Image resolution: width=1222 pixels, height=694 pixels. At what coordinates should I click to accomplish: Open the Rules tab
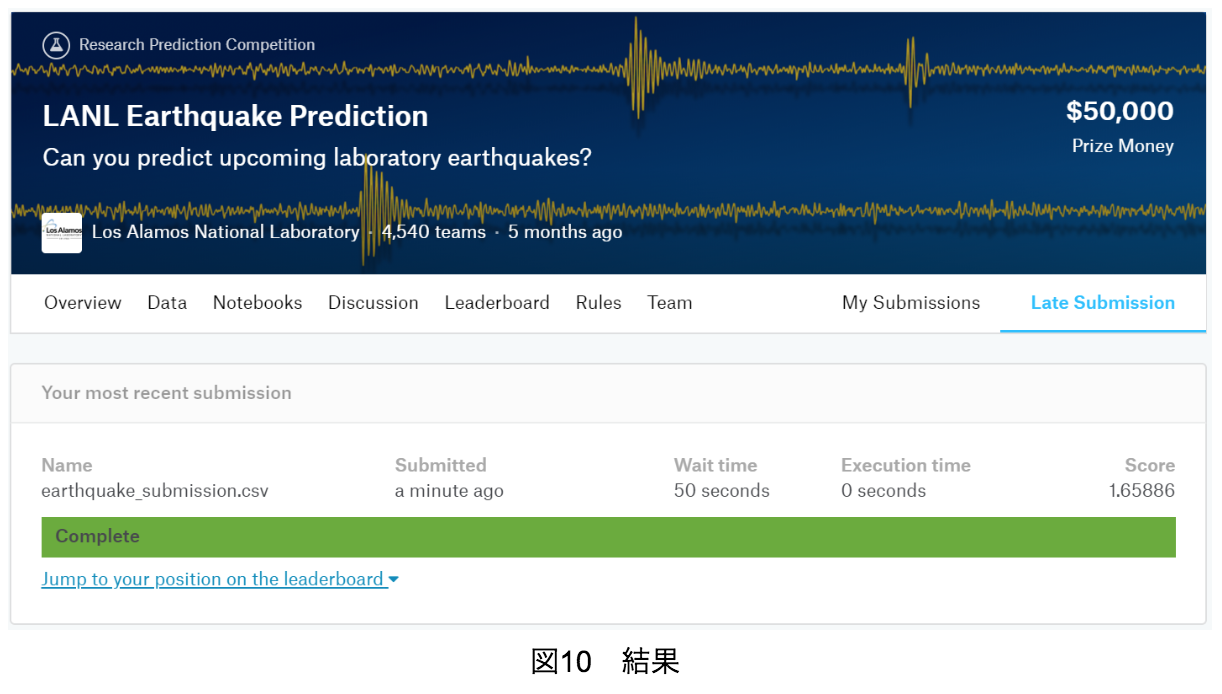(x=598, y=303)
